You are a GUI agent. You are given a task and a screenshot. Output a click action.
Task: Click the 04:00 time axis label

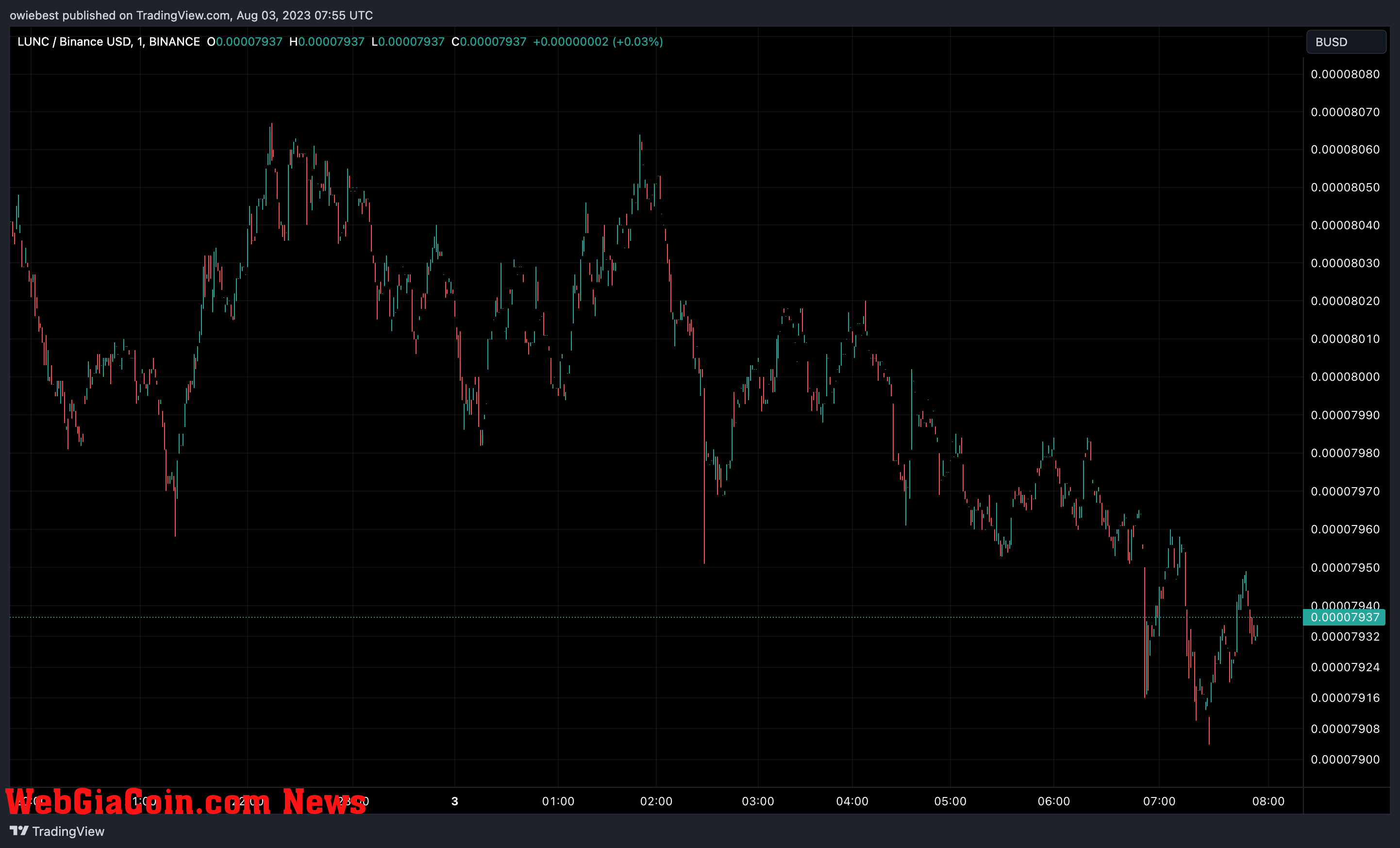(x=852, y=801)
